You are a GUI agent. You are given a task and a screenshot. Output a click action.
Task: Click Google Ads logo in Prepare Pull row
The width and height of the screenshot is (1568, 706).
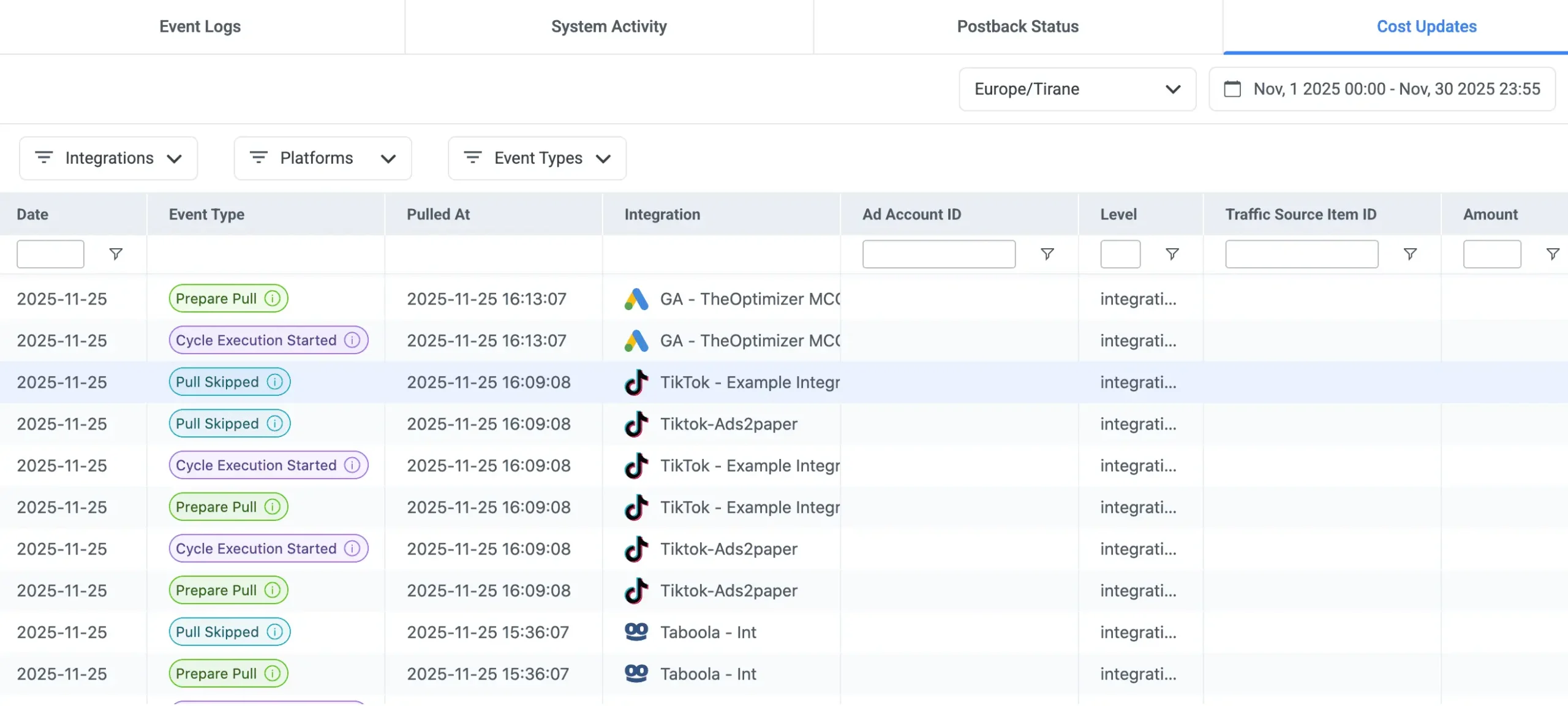click(x=636, y=299)
